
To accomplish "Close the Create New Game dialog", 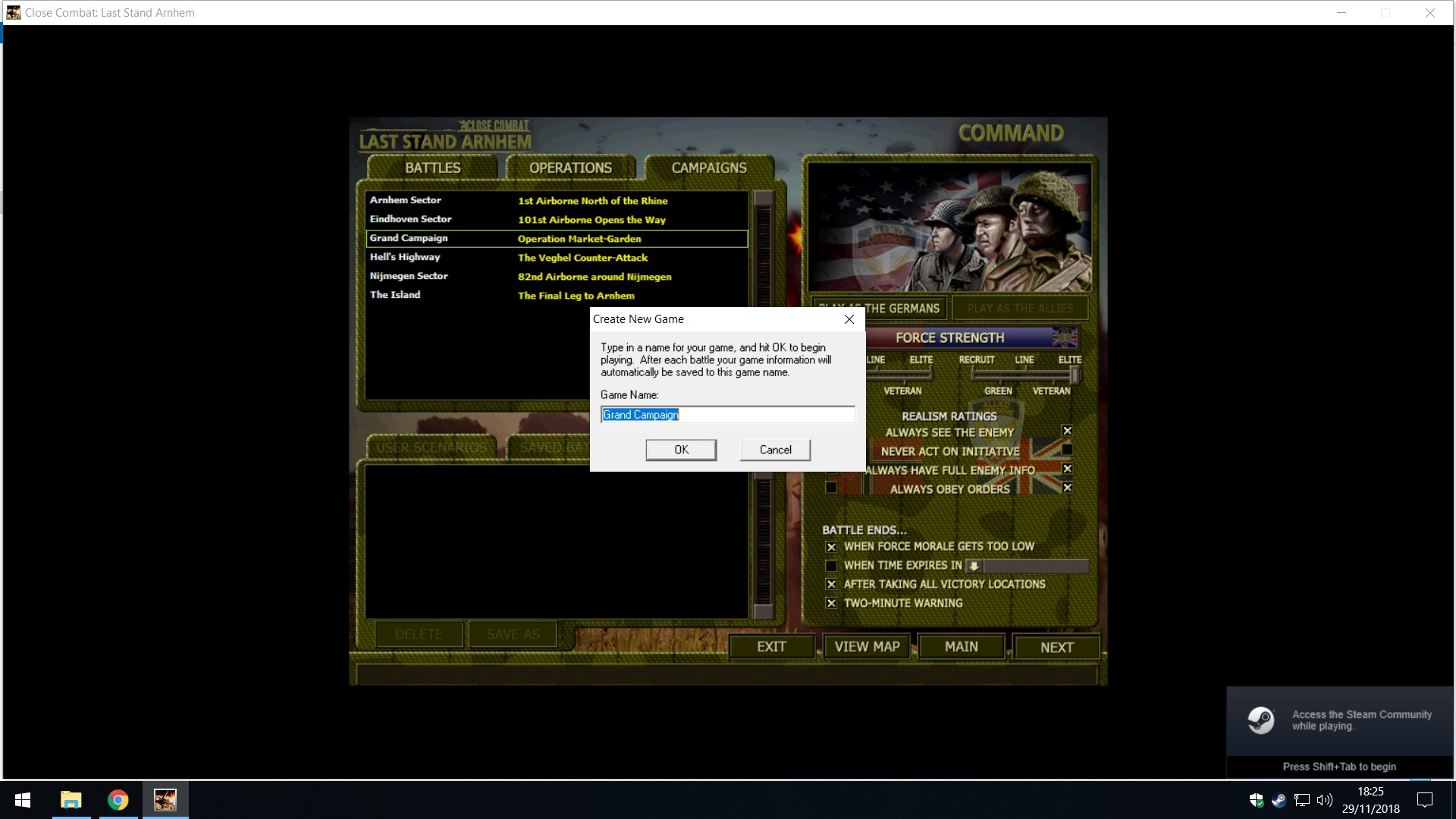I will coord(849,319).
